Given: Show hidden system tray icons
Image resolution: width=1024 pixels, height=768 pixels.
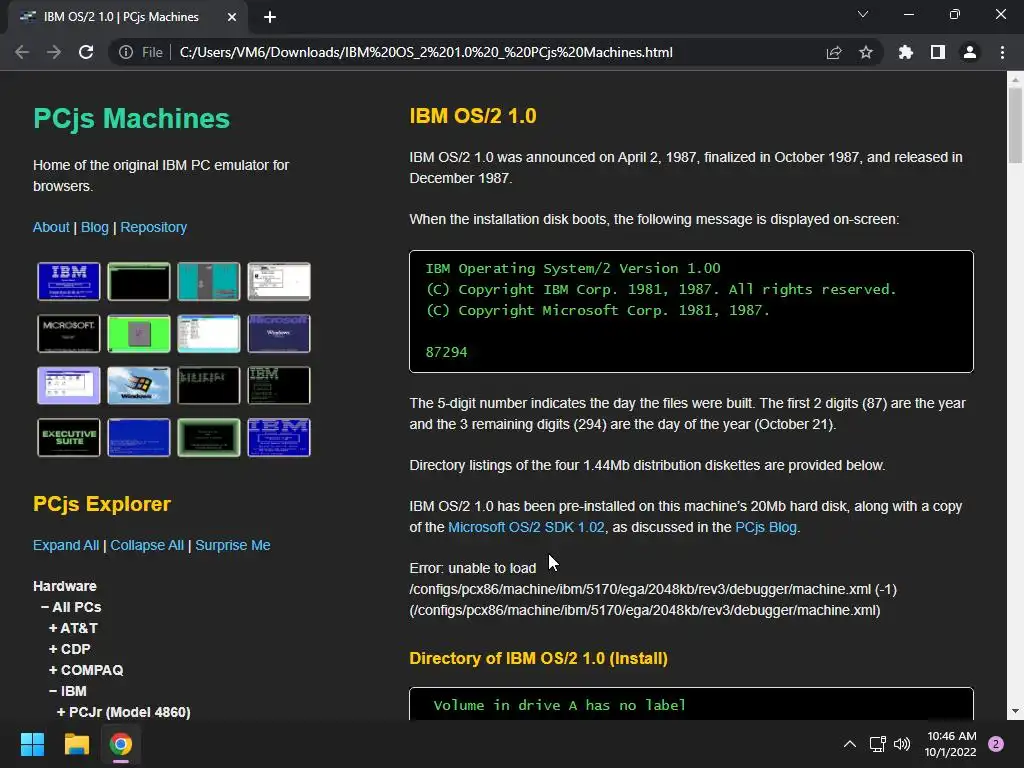Looking at the screenshot, I should click(x=850, y=744).
